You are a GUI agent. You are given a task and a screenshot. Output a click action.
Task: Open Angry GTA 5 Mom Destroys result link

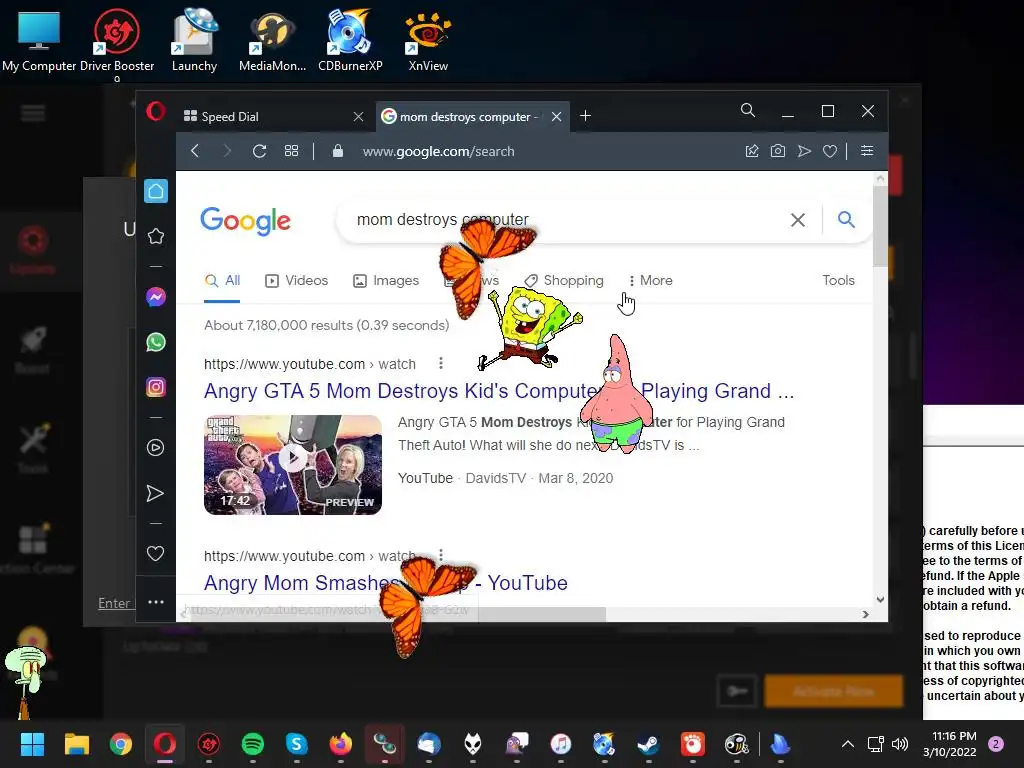pos(498,391)
